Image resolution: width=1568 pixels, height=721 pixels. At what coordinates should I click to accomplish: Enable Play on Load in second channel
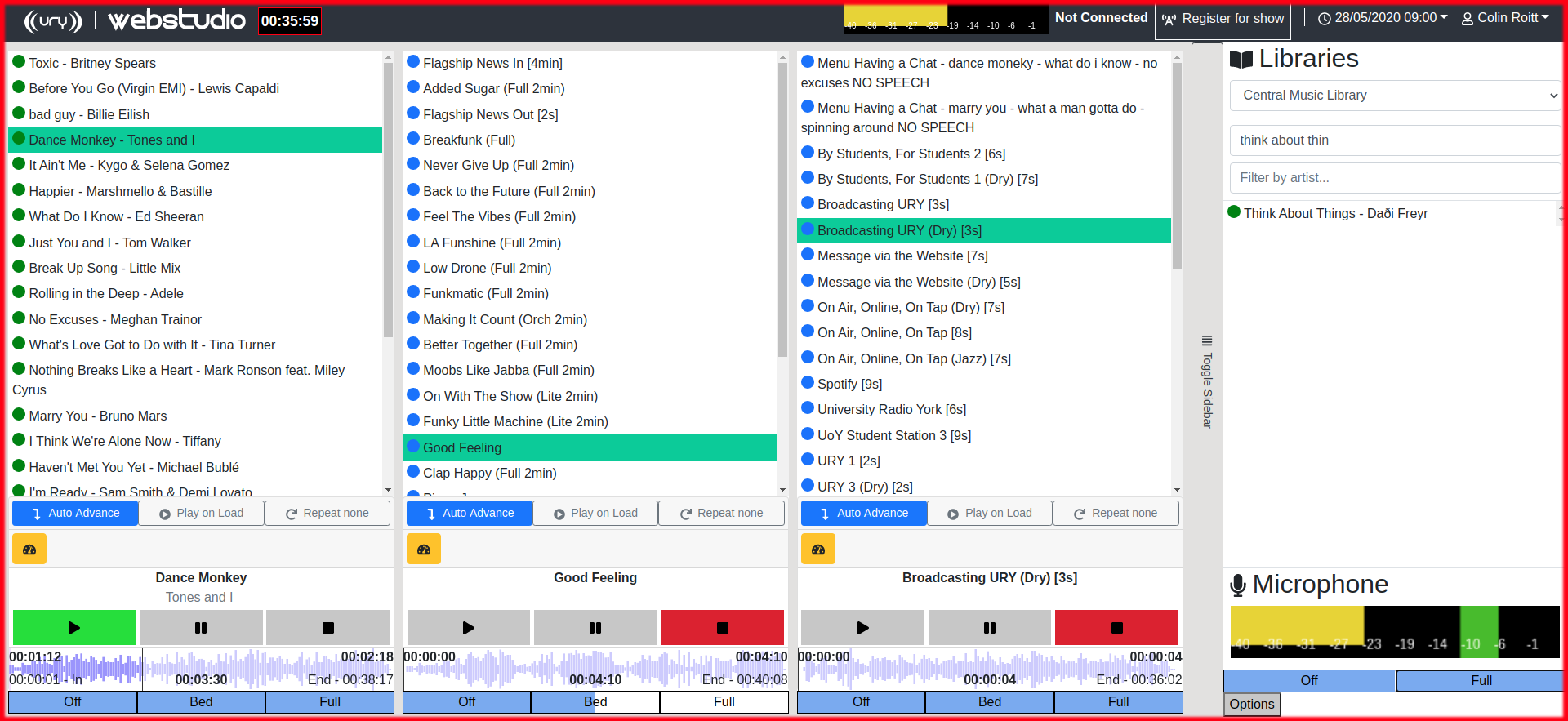point(595,513)
